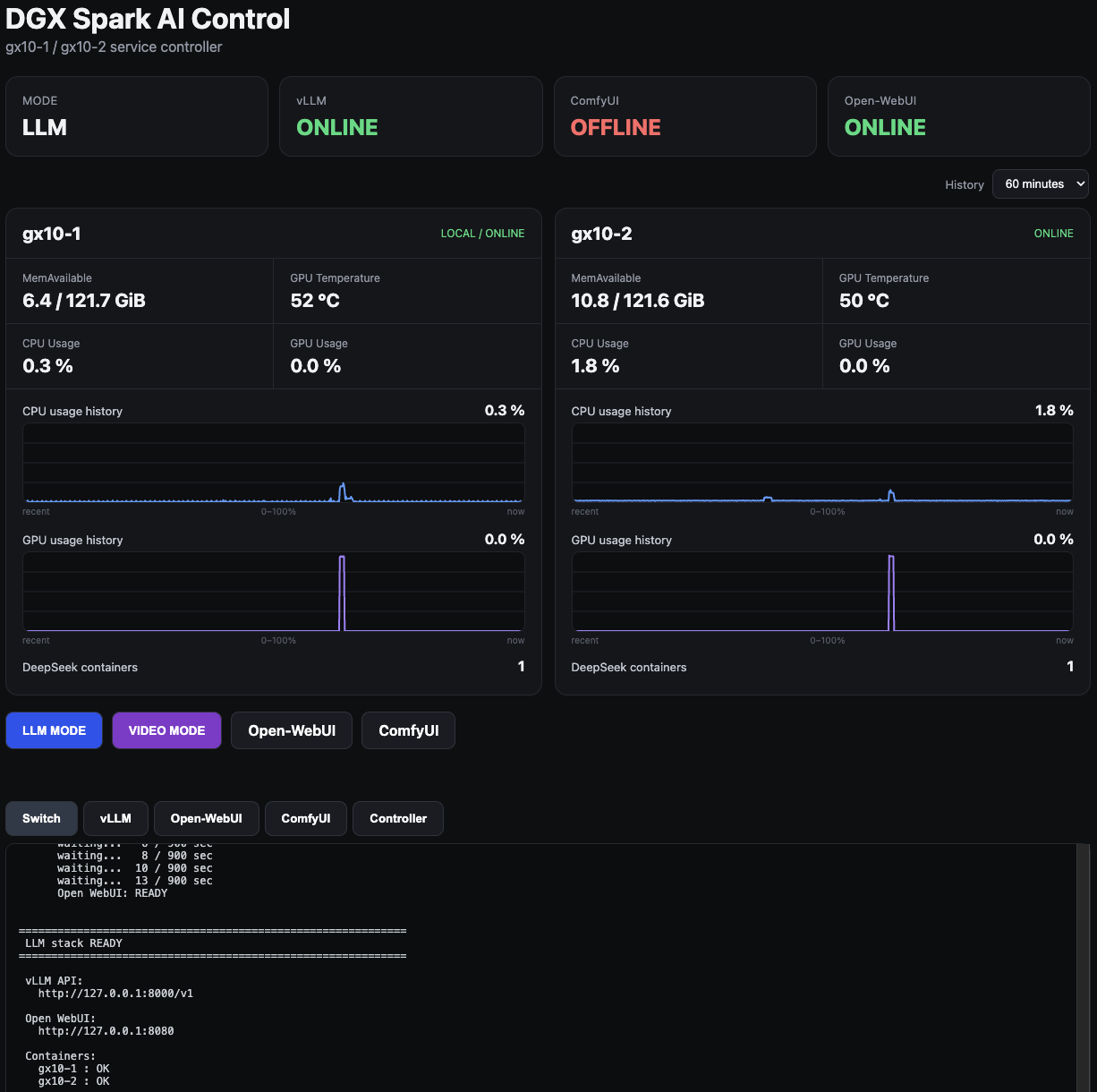Switch to VIDEO MODE
1097x1092 pixels.
click(x=166, y=730)
